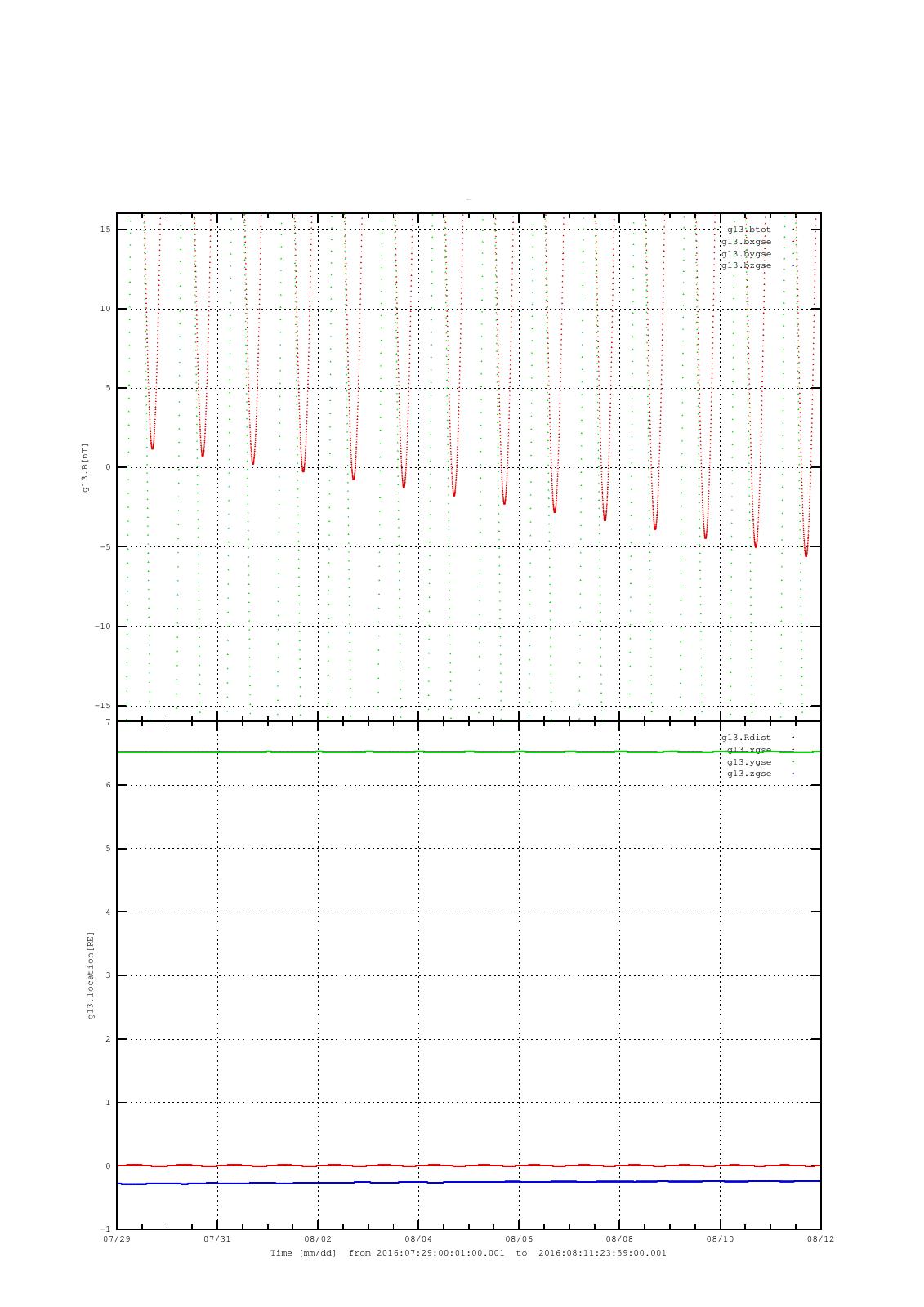The height and width of the screenshot is (1307, 924).
Task: Click the 08/08 date tick label
Action: click(x=619, y=1238)
